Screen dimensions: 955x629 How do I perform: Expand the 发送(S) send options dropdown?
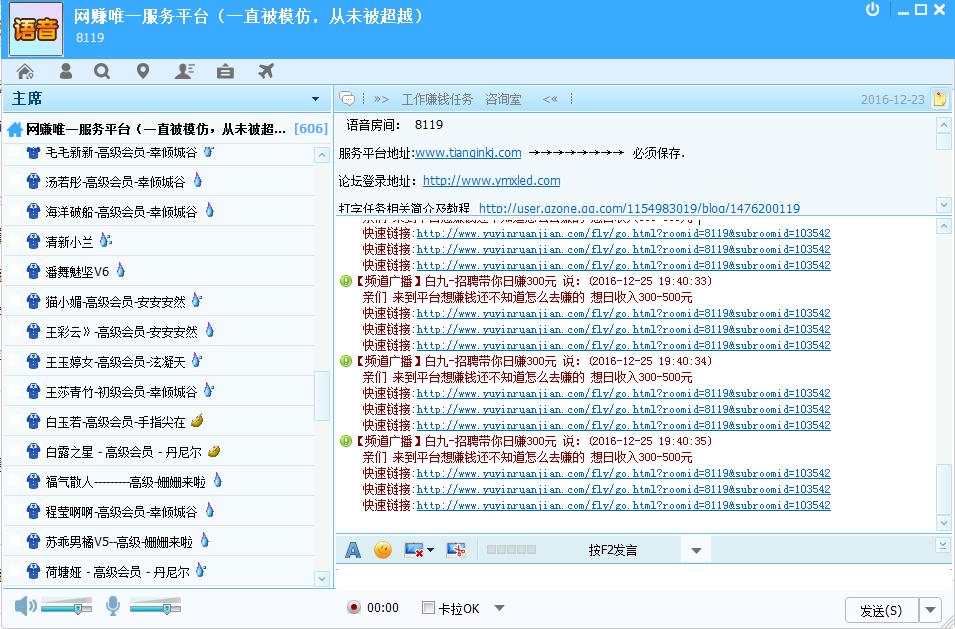point(931,609)
